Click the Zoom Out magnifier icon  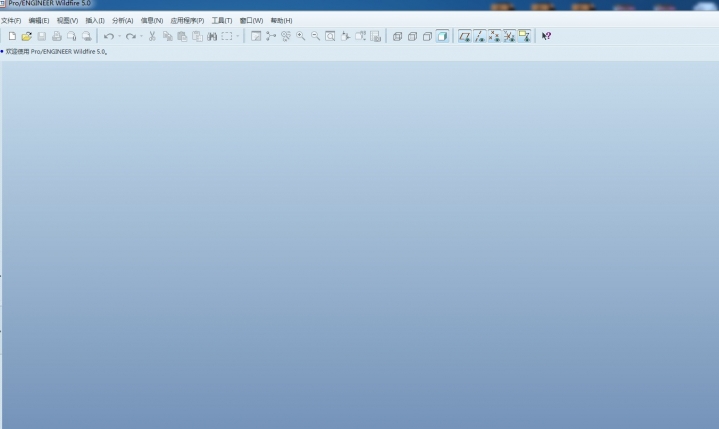[315, 36]
